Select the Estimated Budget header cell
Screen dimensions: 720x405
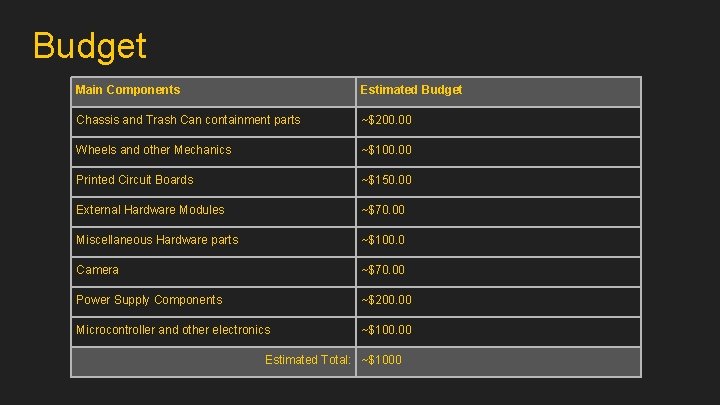point(411,90)
